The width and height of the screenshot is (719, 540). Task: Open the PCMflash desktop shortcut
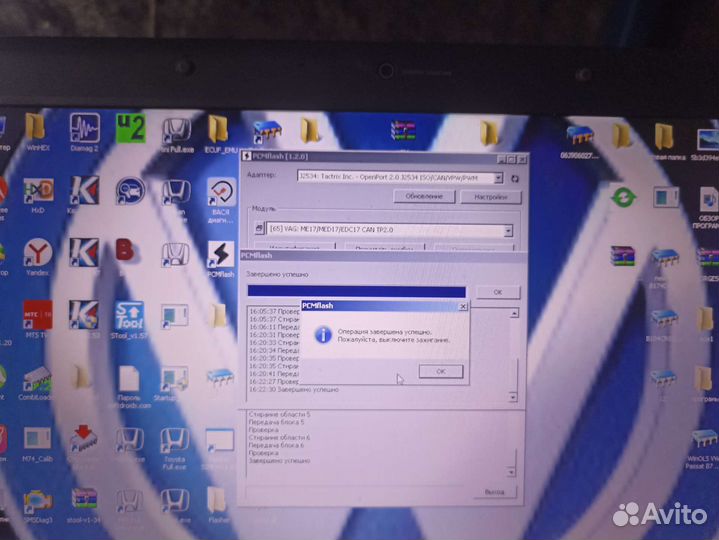click(x=220, y=255)
